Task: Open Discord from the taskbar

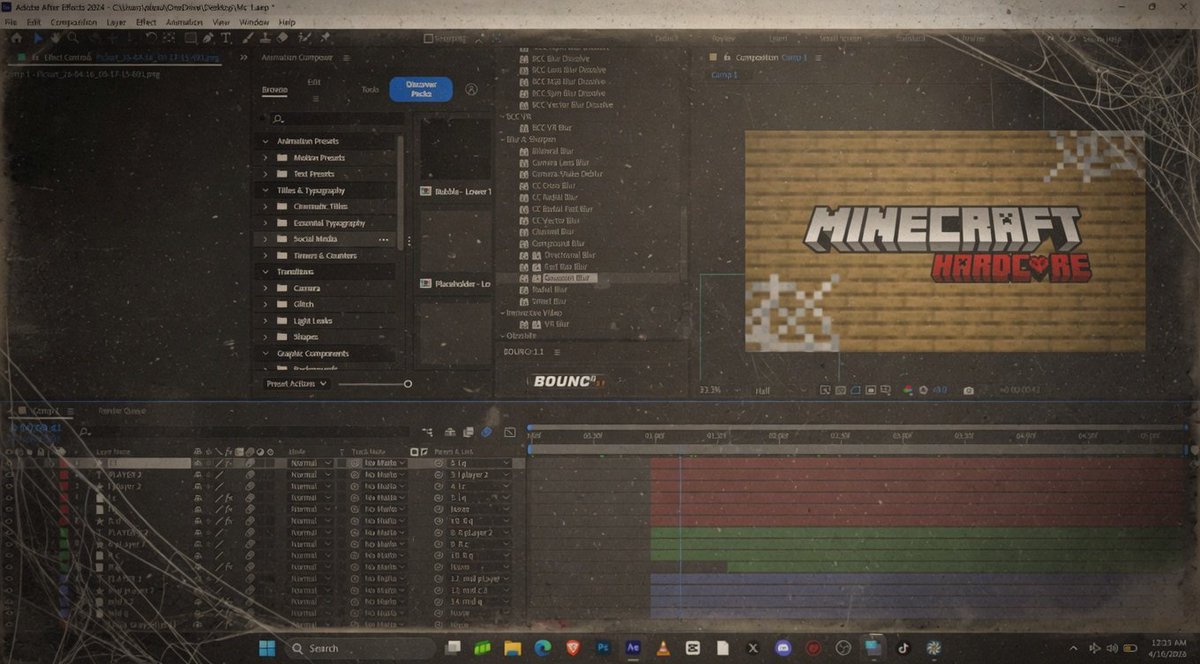Action: pos(783,648)
